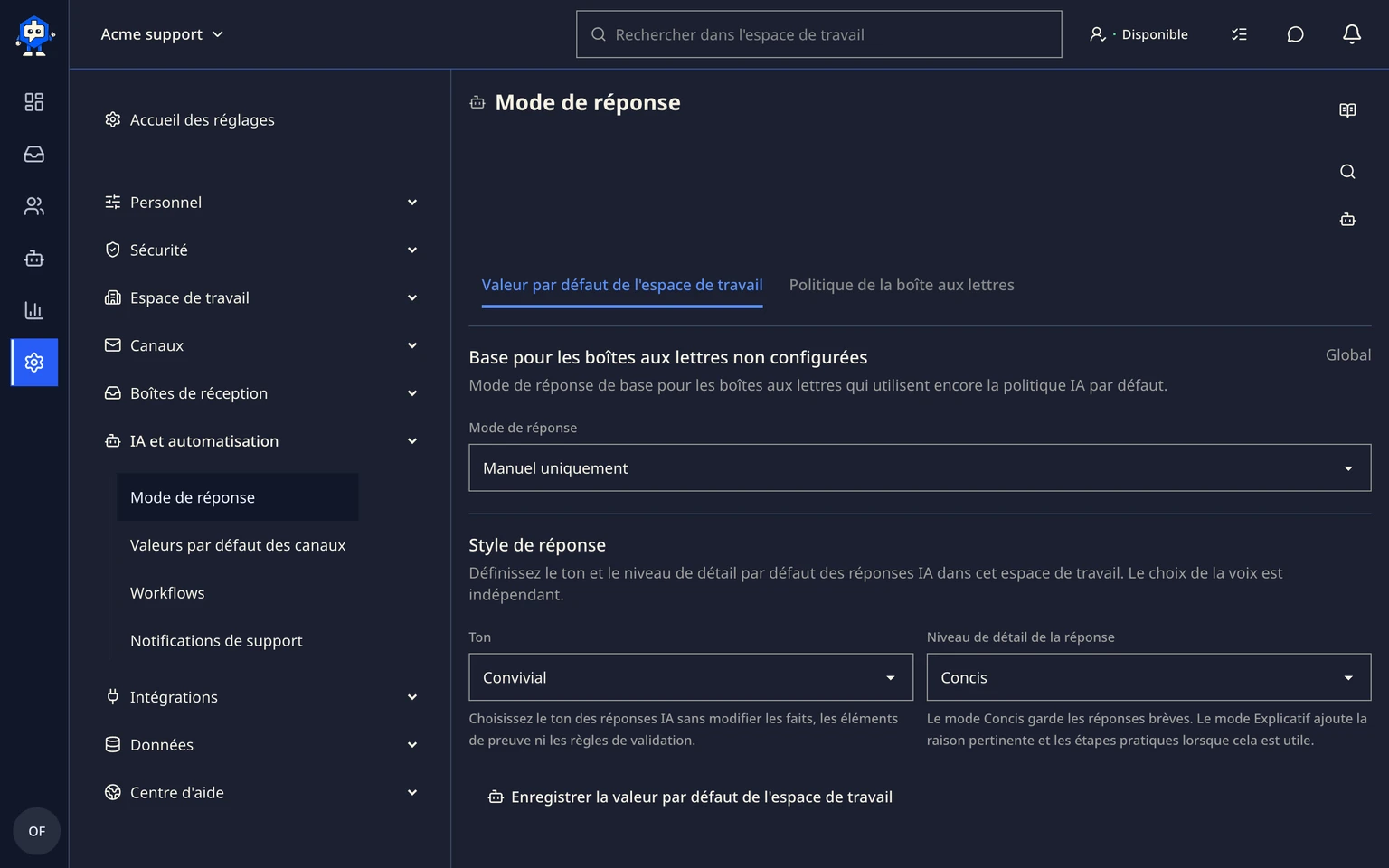
Task: Expand the Centre d'aide section
Action: [x=262, y=793]
